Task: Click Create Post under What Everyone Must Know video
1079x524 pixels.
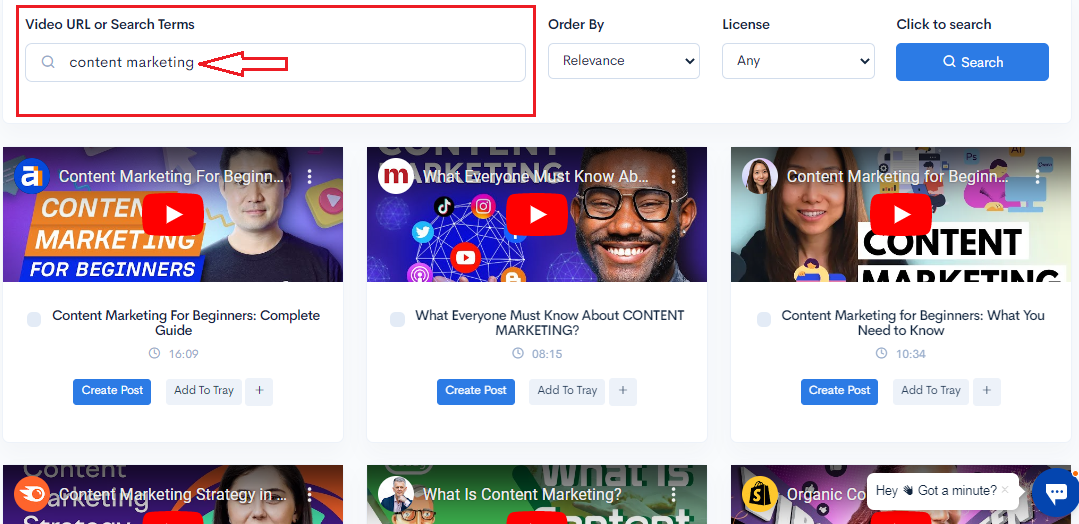Action: pos(476,391)
